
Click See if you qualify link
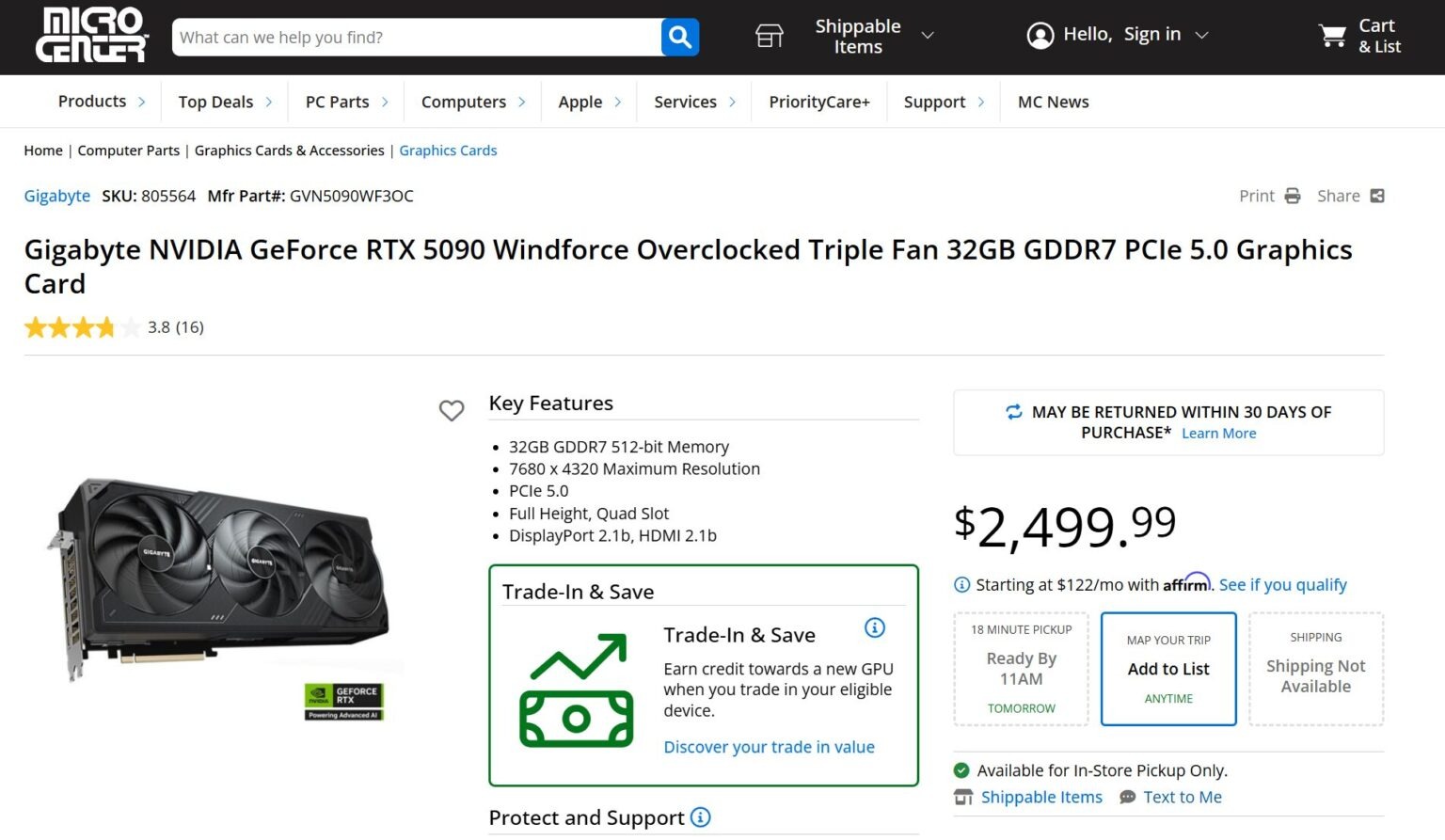[1282, 585]
